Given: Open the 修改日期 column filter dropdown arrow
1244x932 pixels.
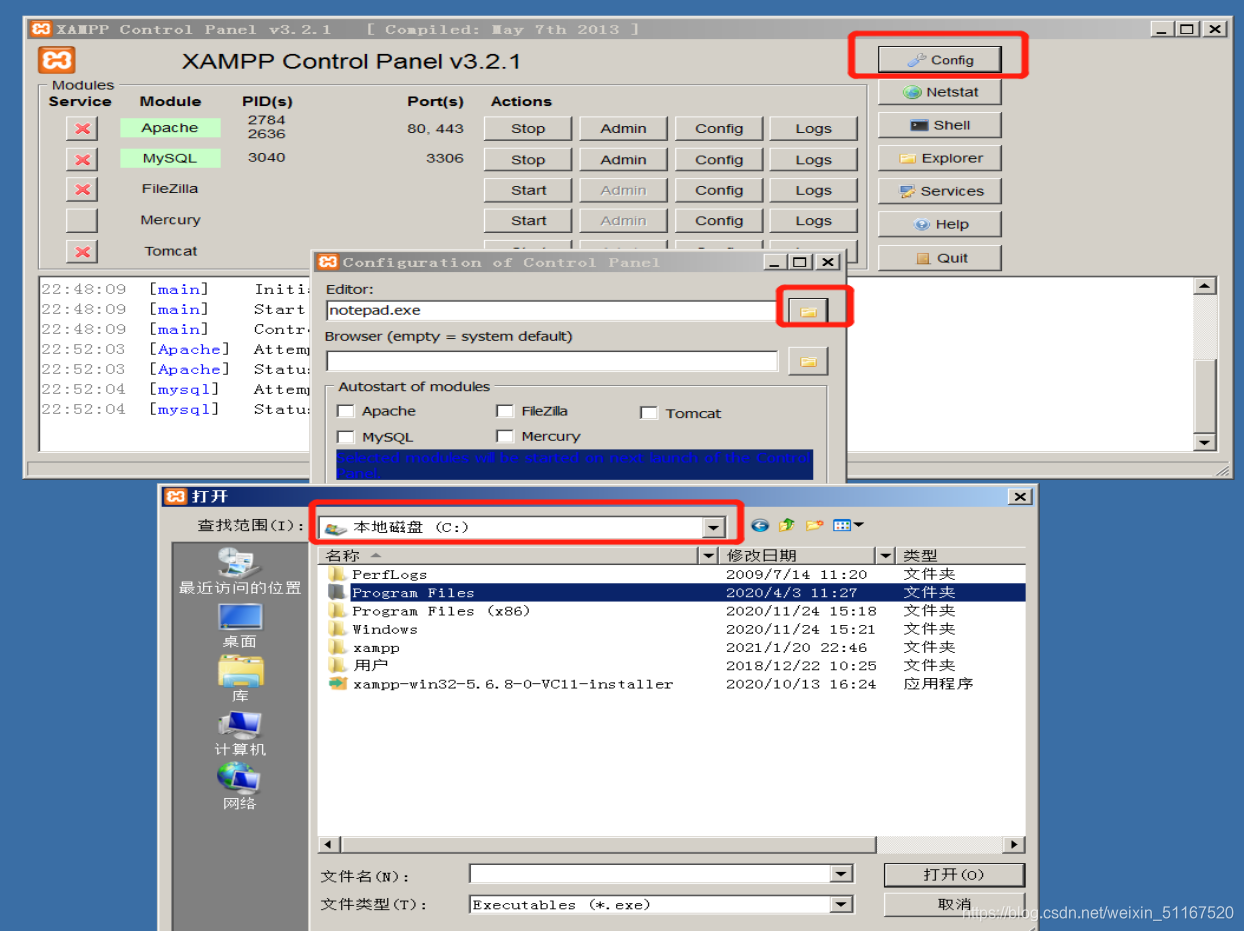Looking at the screenshot, I should (x=886, y=556).
